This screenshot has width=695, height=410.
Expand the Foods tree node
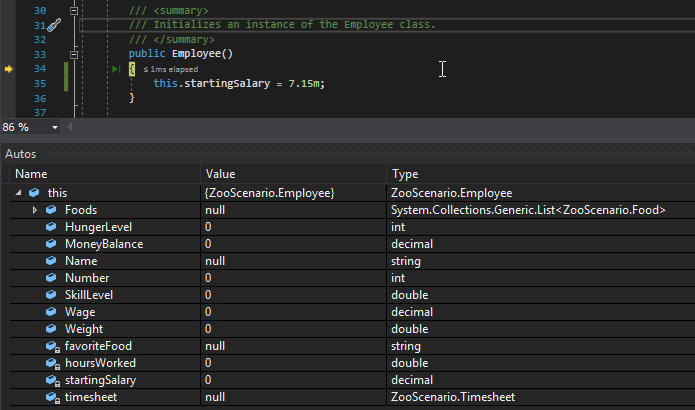tap(35, 210)
